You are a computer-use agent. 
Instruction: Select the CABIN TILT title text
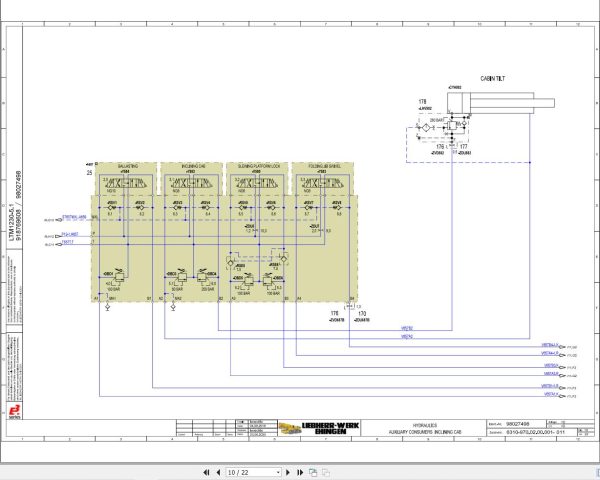point(492,78)
